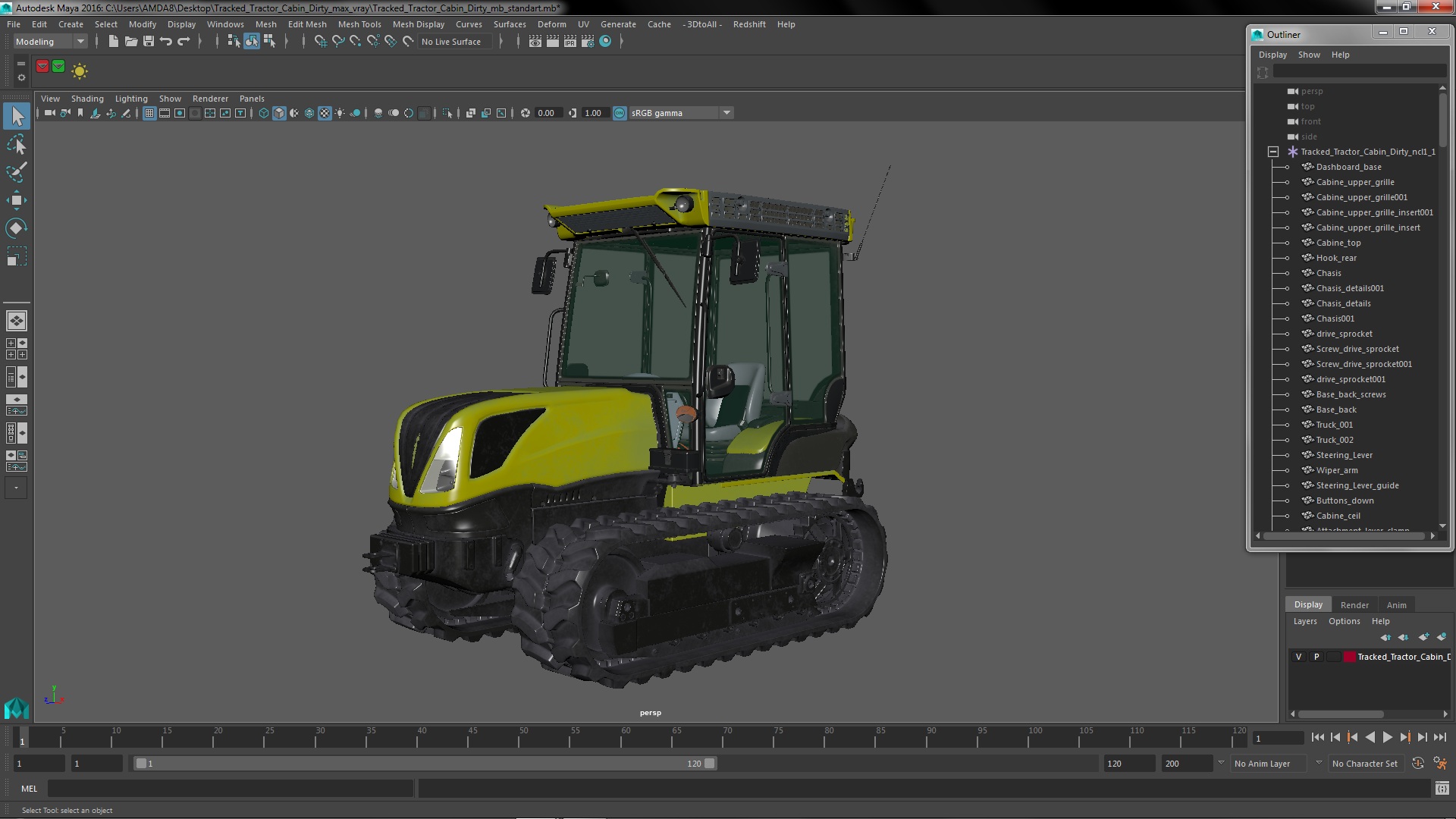Select by hierarchy mode icon

coord(234,41)
